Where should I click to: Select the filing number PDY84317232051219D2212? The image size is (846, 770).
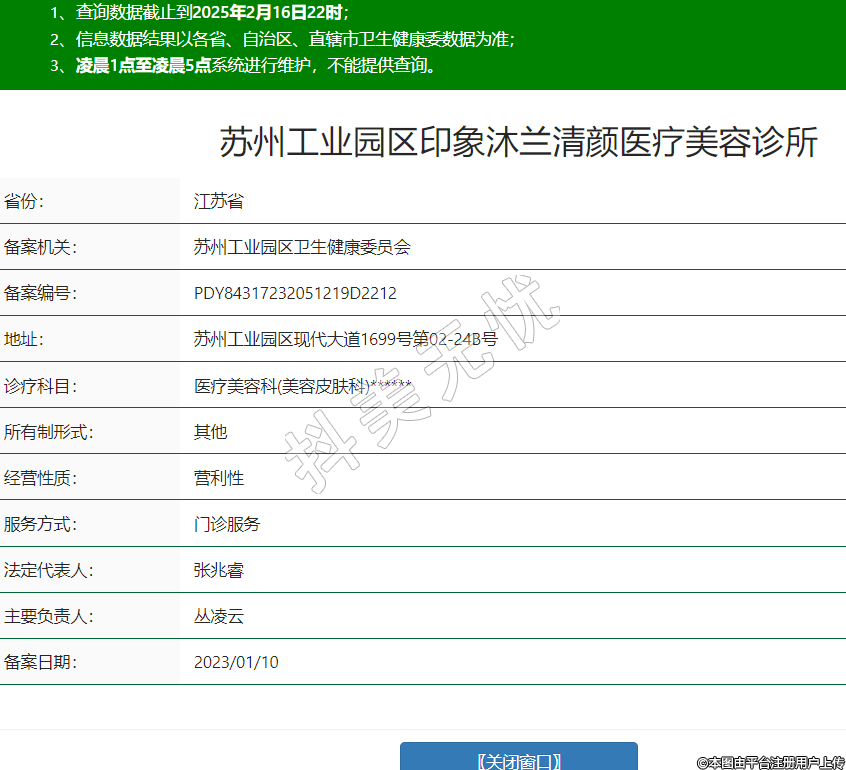(x=295, y=293)
